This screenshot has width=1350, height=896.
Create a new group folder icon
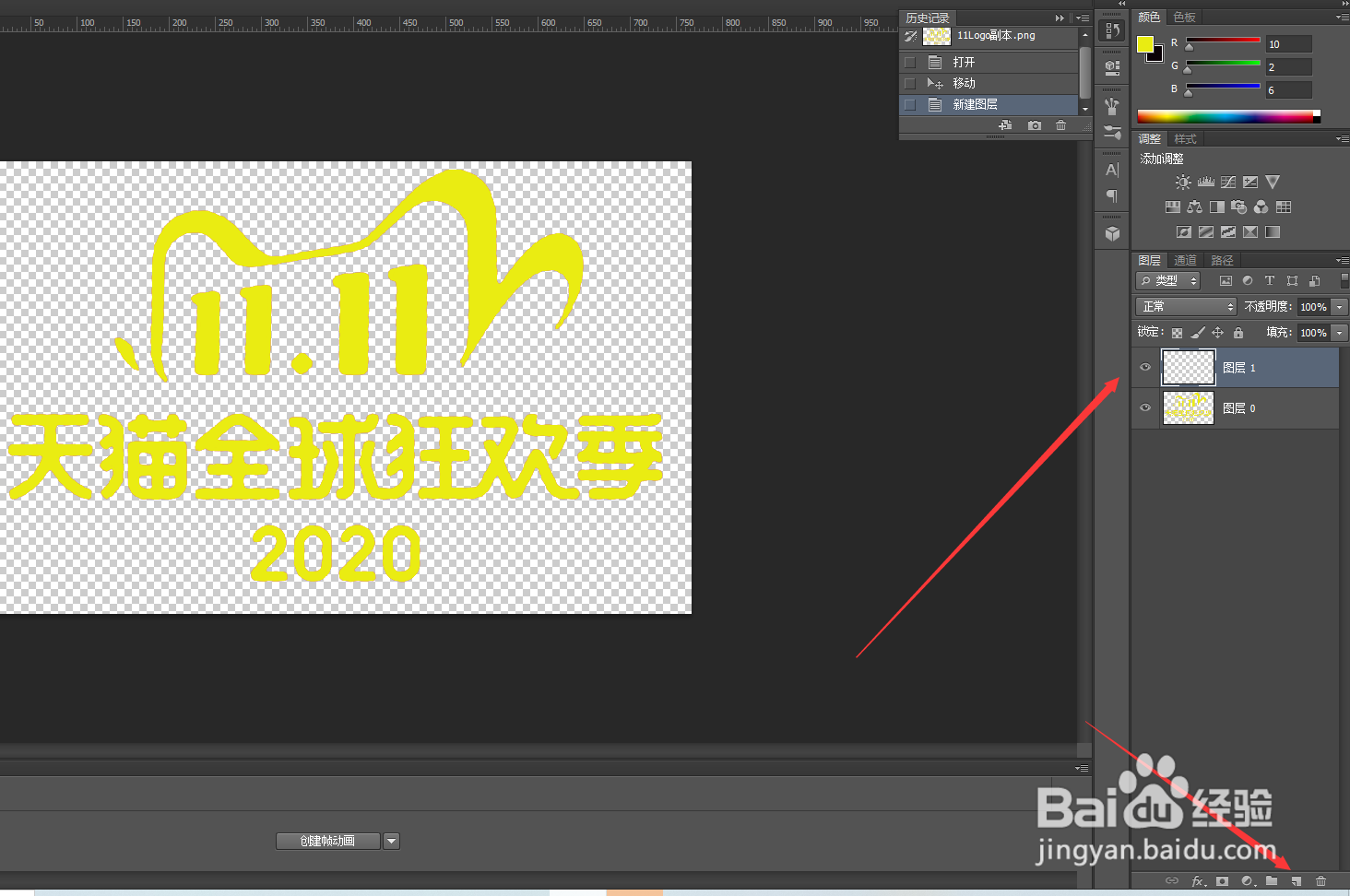point(1272,881)
